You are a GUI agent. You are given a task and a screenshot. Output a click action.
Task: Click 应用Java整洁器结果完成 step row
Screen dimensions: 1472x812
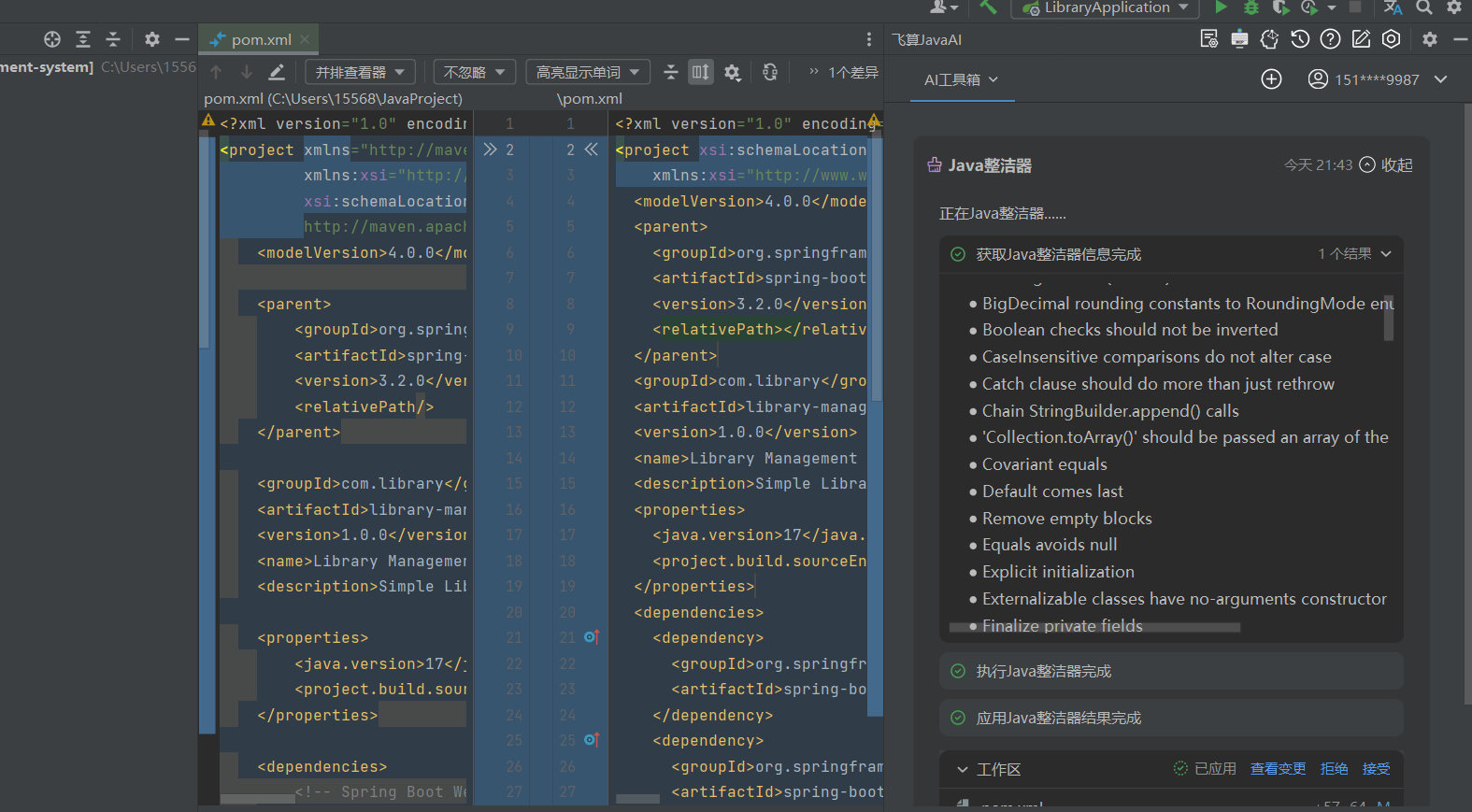coord(1171,718)
